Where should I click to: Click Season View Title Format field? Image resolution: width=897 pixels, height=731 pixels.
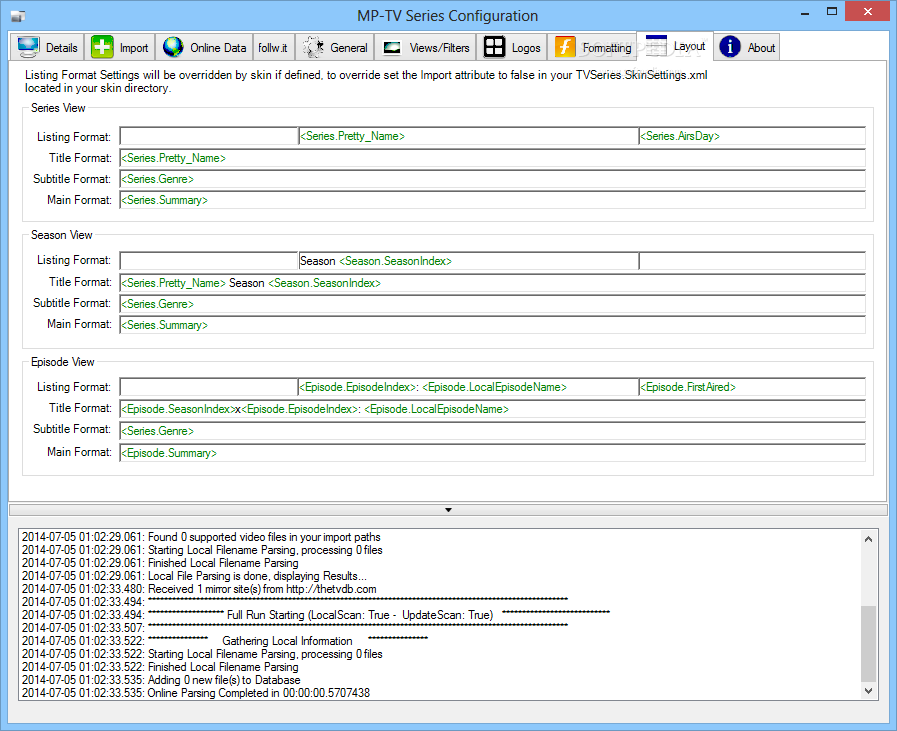point(493,283)
